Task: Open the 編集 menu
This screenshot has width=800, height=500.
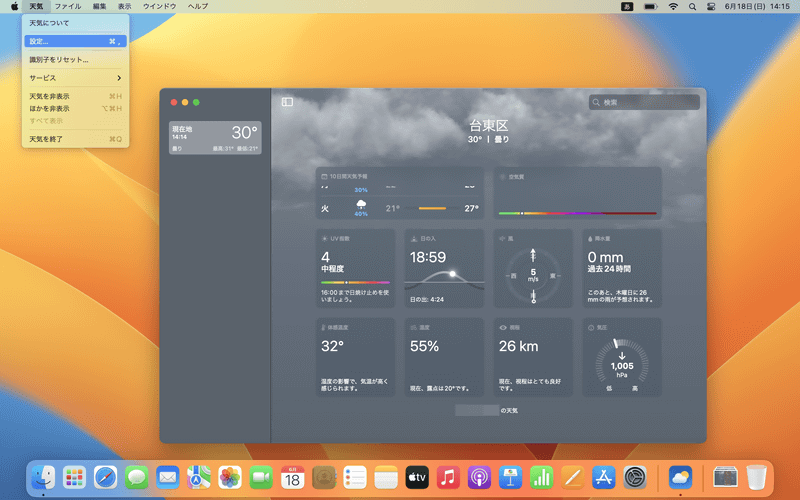Action: (99, 6)
